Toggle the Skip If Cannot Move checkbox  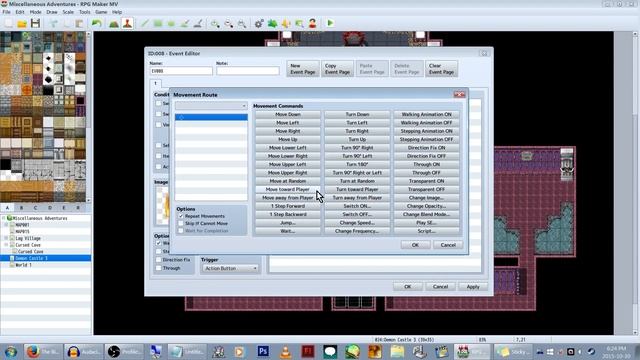[181, 223]
